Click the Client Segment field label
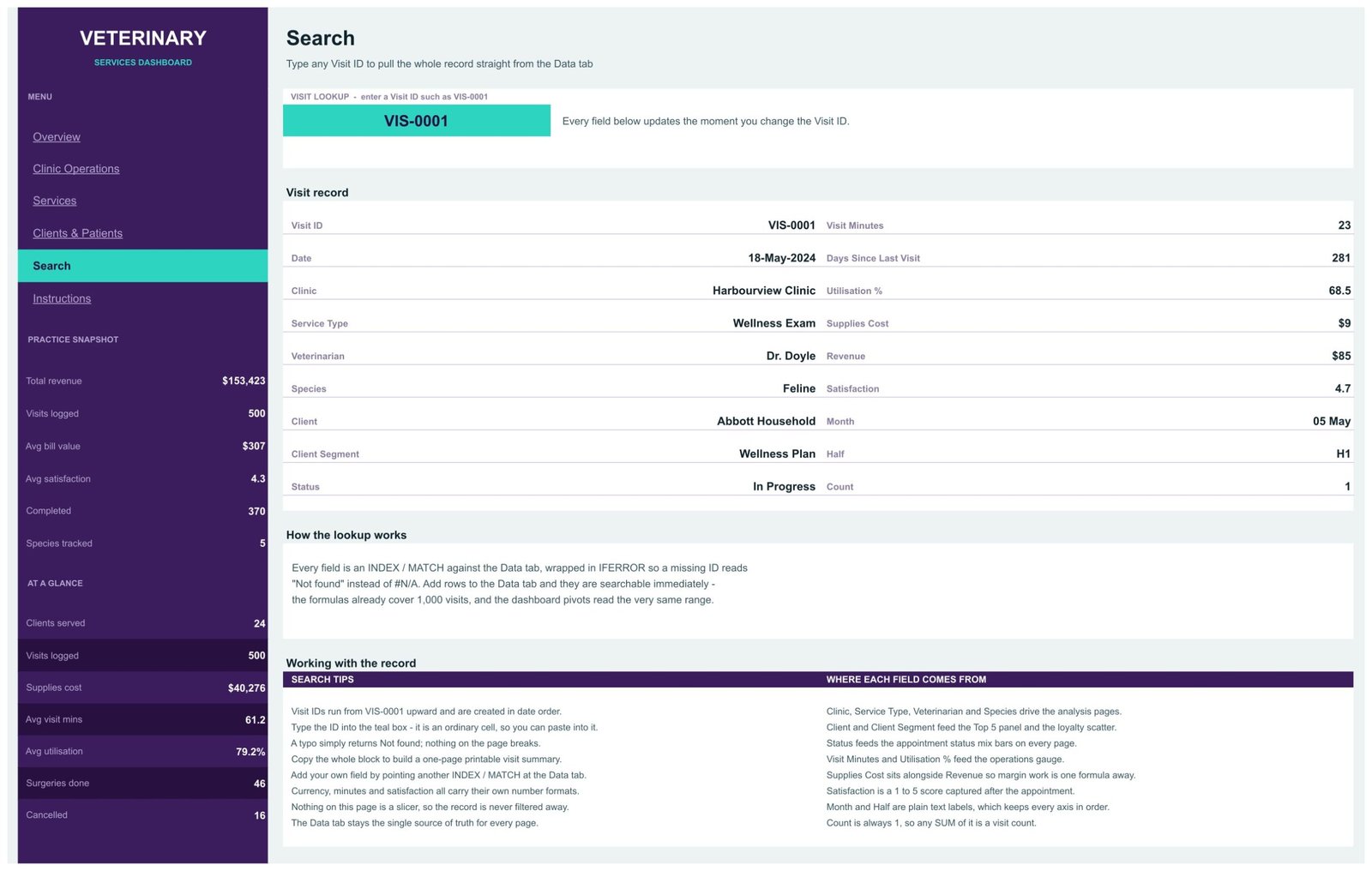 coord(325,454)
